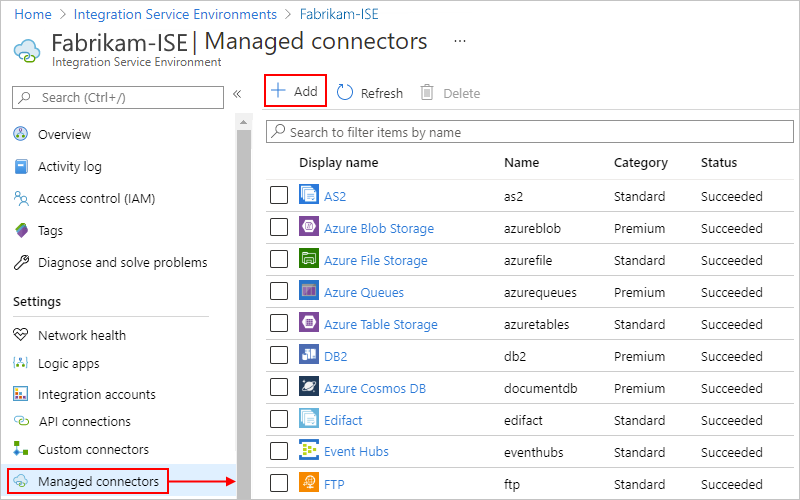Click the Azure Blob Storage connector icon
The width and height of the screenshot is (800, 500).
point(309,227)
